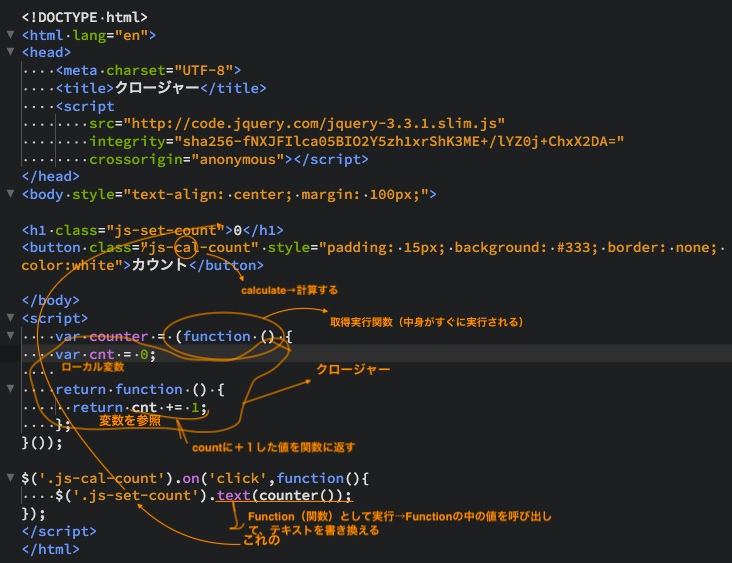Click the $('.js-set-count') selector
The width and height of the screenshot is (732, 563).
pos(131,496)
